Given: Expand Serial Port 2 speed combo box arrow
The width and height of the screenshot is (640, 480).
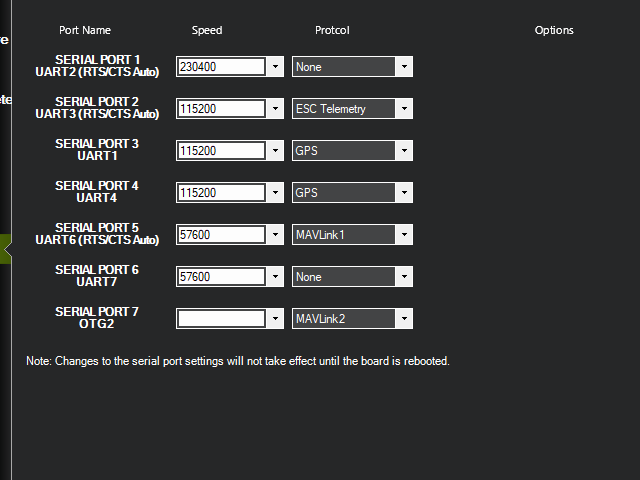Looking at the screenshot, I should pyautogui.click(x=276, y=109).
